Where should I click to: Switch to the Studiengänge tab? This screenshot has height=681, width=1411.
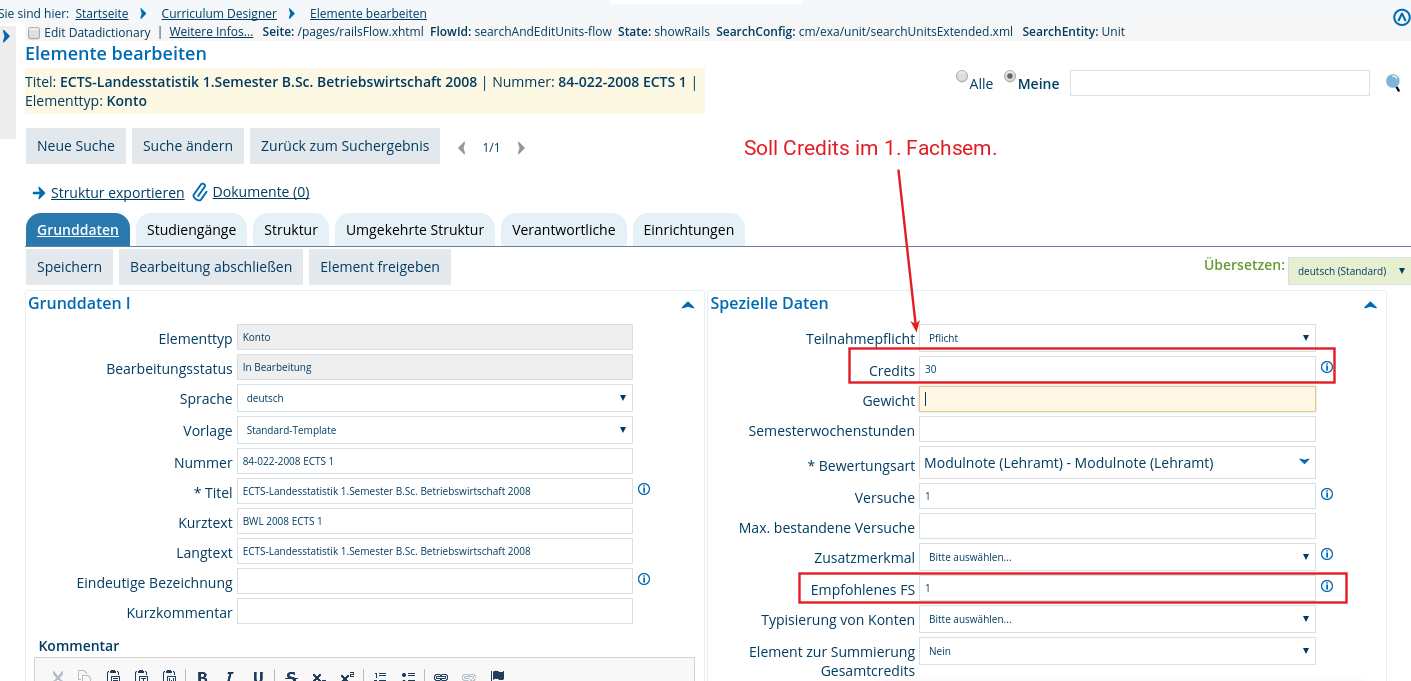191,230
